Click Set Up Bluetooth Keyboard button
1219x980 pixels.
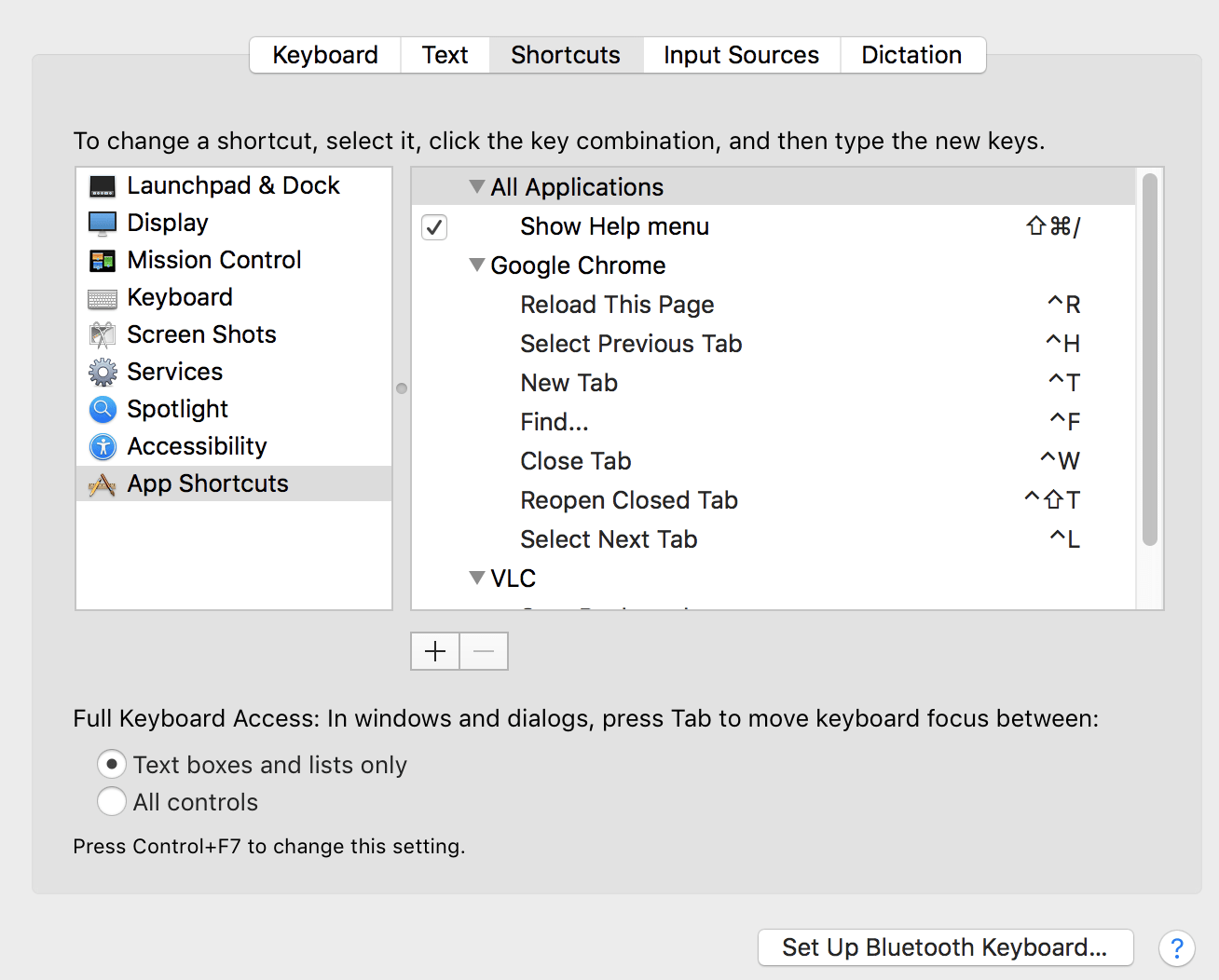click(x=945, y=947)
